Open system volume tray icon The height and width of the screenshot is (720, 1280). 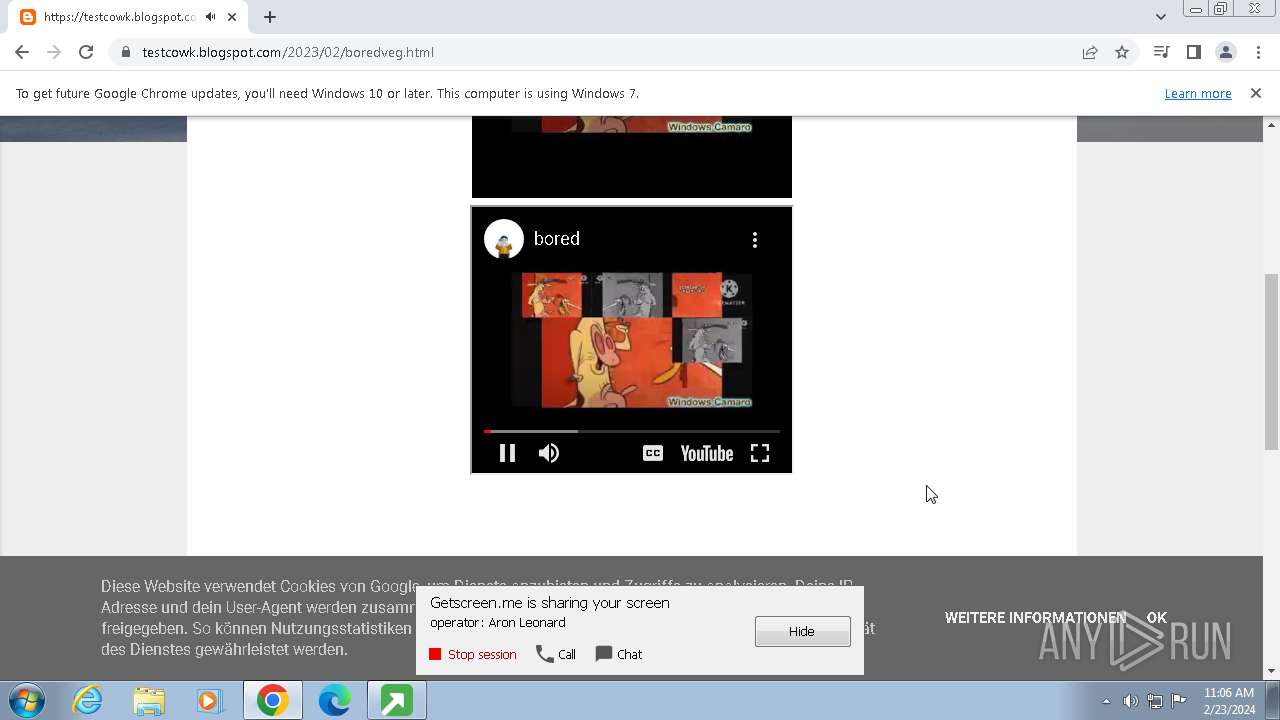click(x=1130, y=701)
